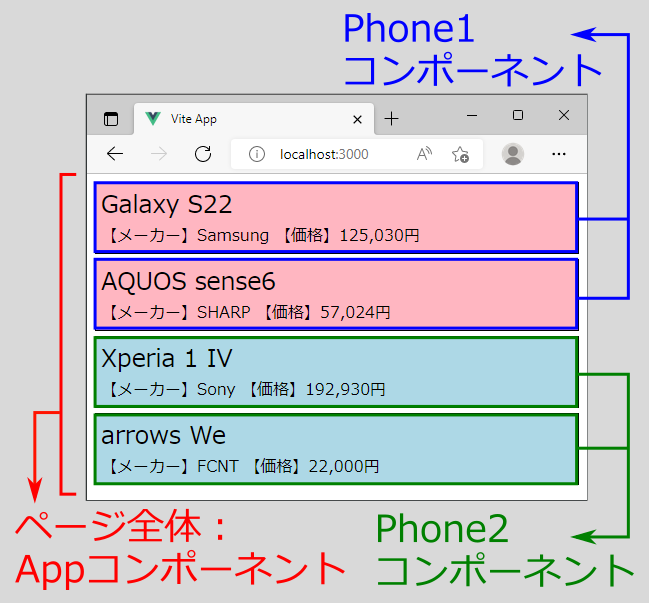The width and height of the screenshot is (649, 603).
Task: Minimize the browser window
Action: coord(472,115)
